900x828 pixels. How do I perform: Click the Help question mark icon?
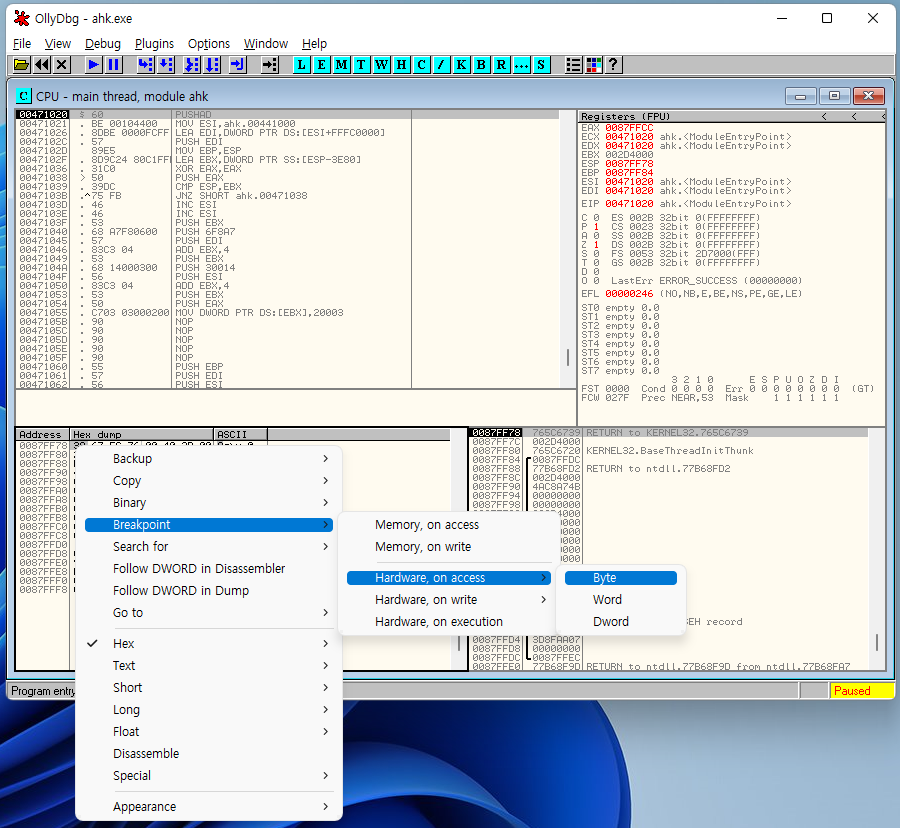click(613, 65)
